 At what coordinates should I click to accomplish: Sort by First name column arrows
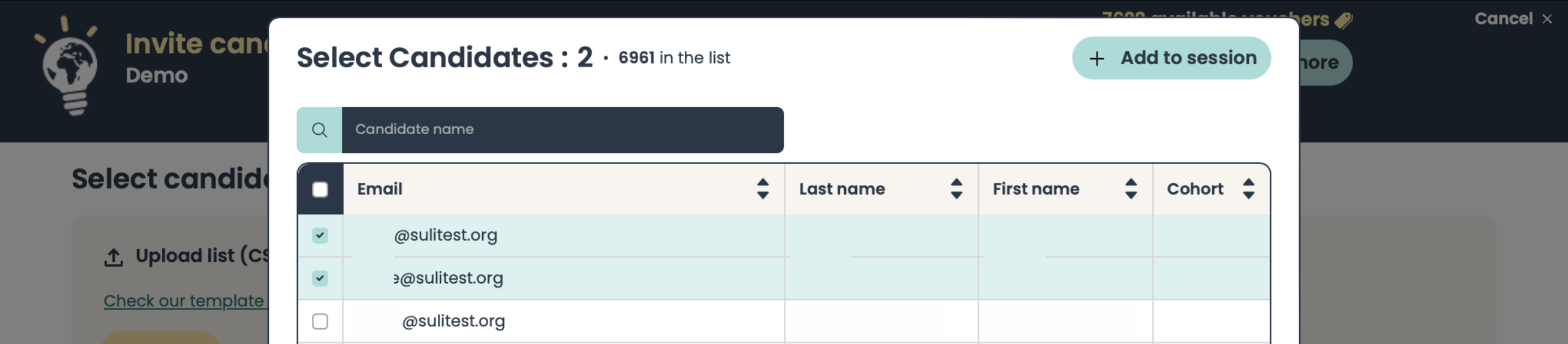(x=1131, y=189)
